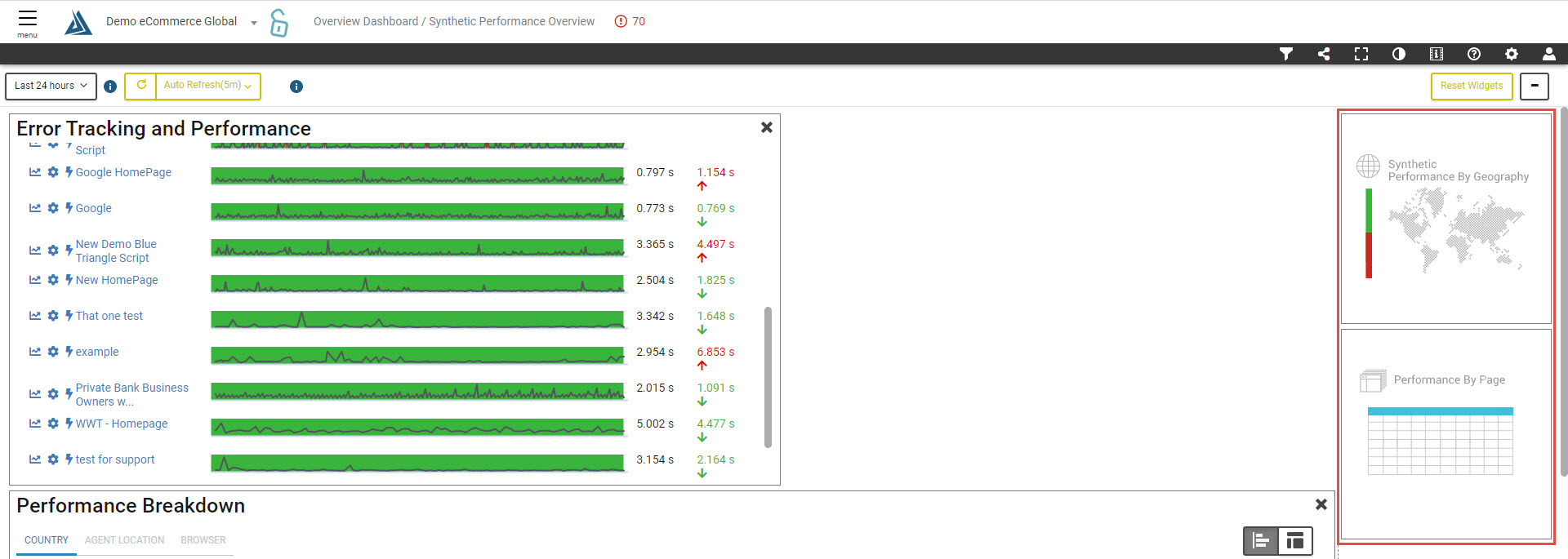Expand the Demo eCommerce Global account dropdown
This screenshot has width=1568, height=559.
coord(254,23)
